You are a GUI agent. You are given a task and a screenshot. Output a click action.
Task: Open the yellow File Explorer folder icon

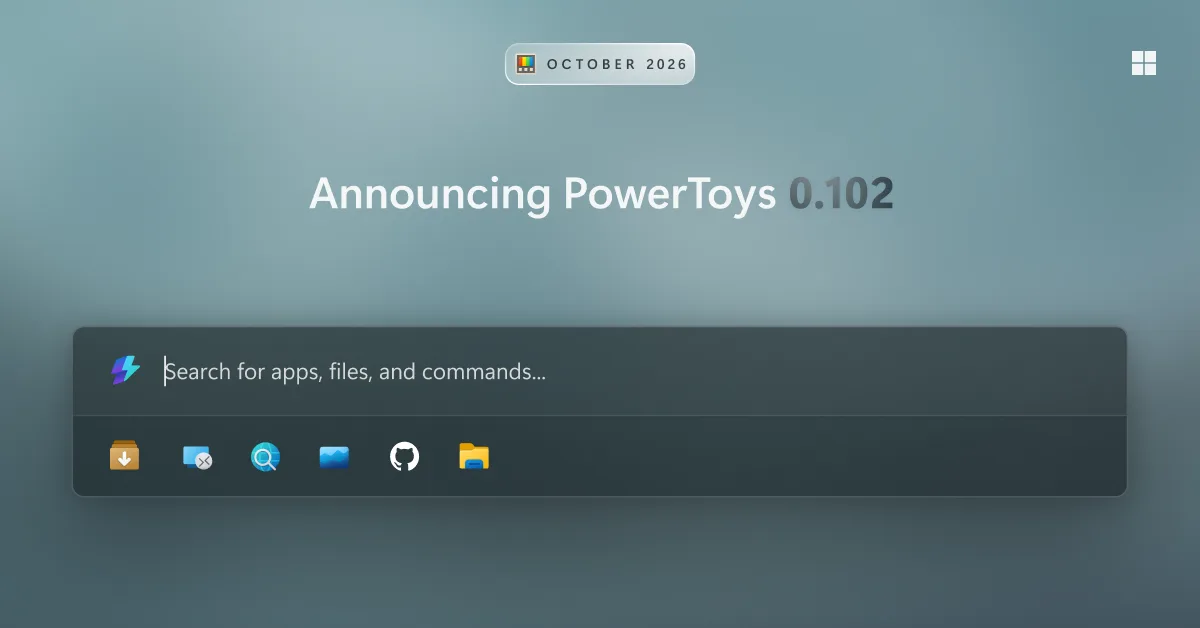[474, 457]
